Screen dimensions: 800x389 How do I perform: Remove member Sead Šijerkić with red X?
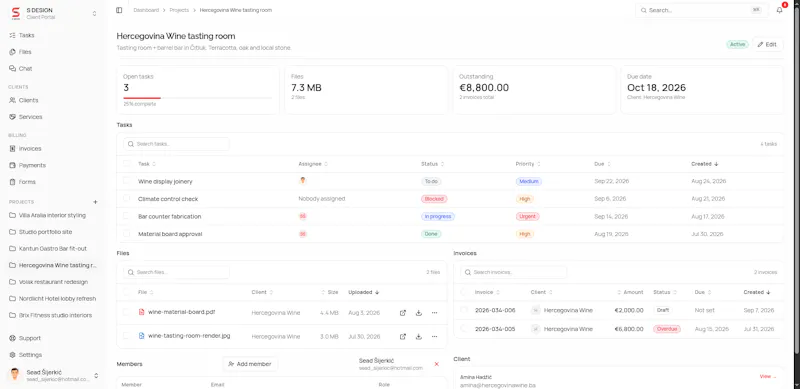pyautogui.click(x=437, y=364)
